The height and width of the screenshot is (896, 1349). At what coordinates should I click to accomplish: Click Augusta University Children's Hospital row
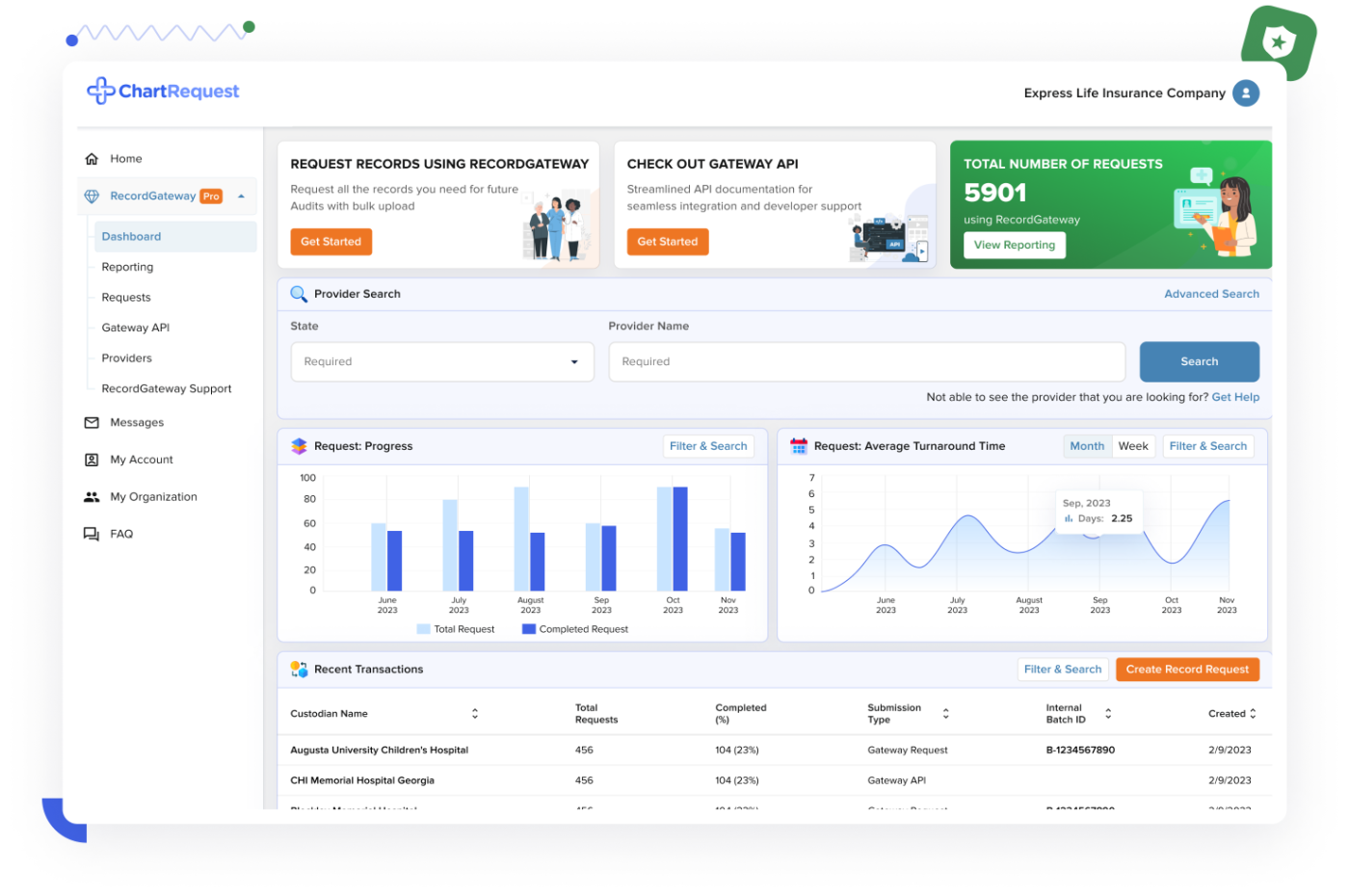point(774,750)
